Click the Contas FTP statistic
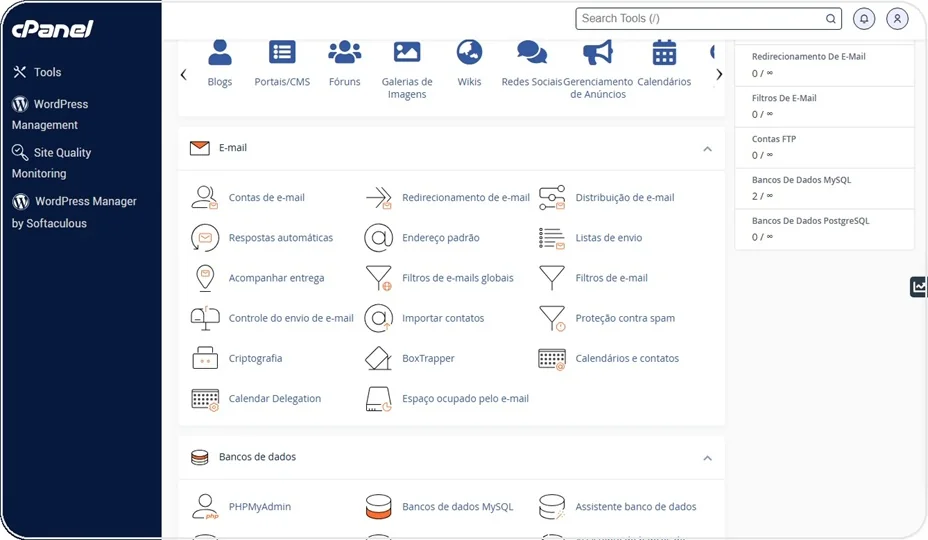The width and height of the screenshot is (928, 540). click(x=824, y=147)
